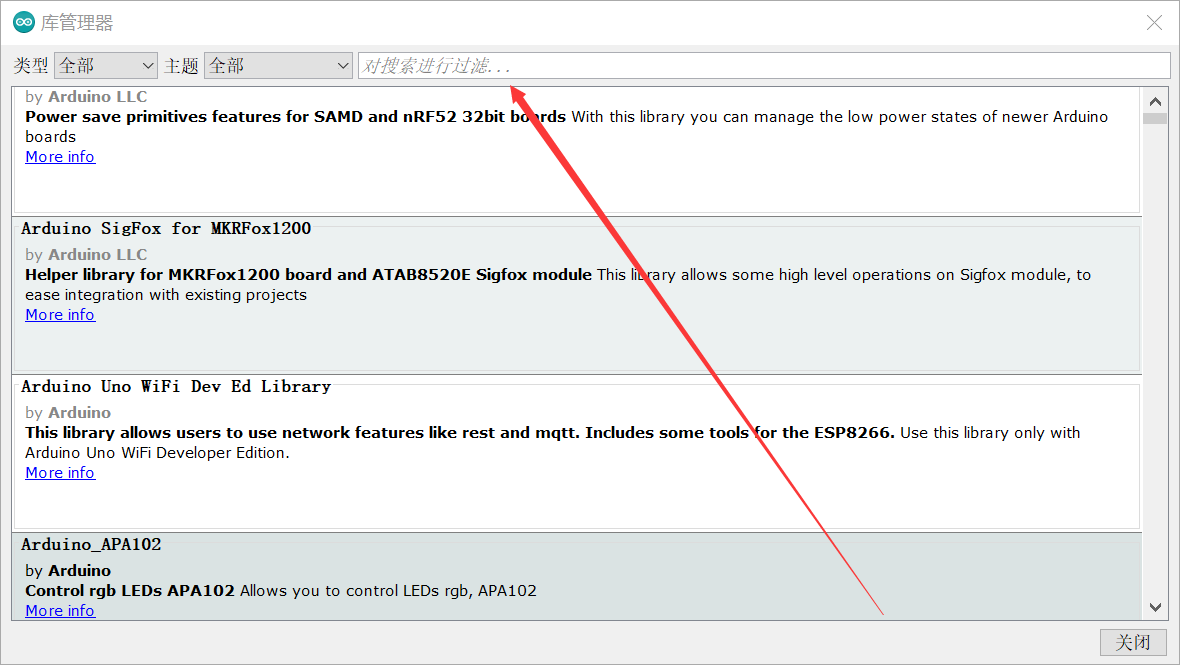Close the 库管理器 window with the X
1180x665 pixels.
[x=1154, y=23]
